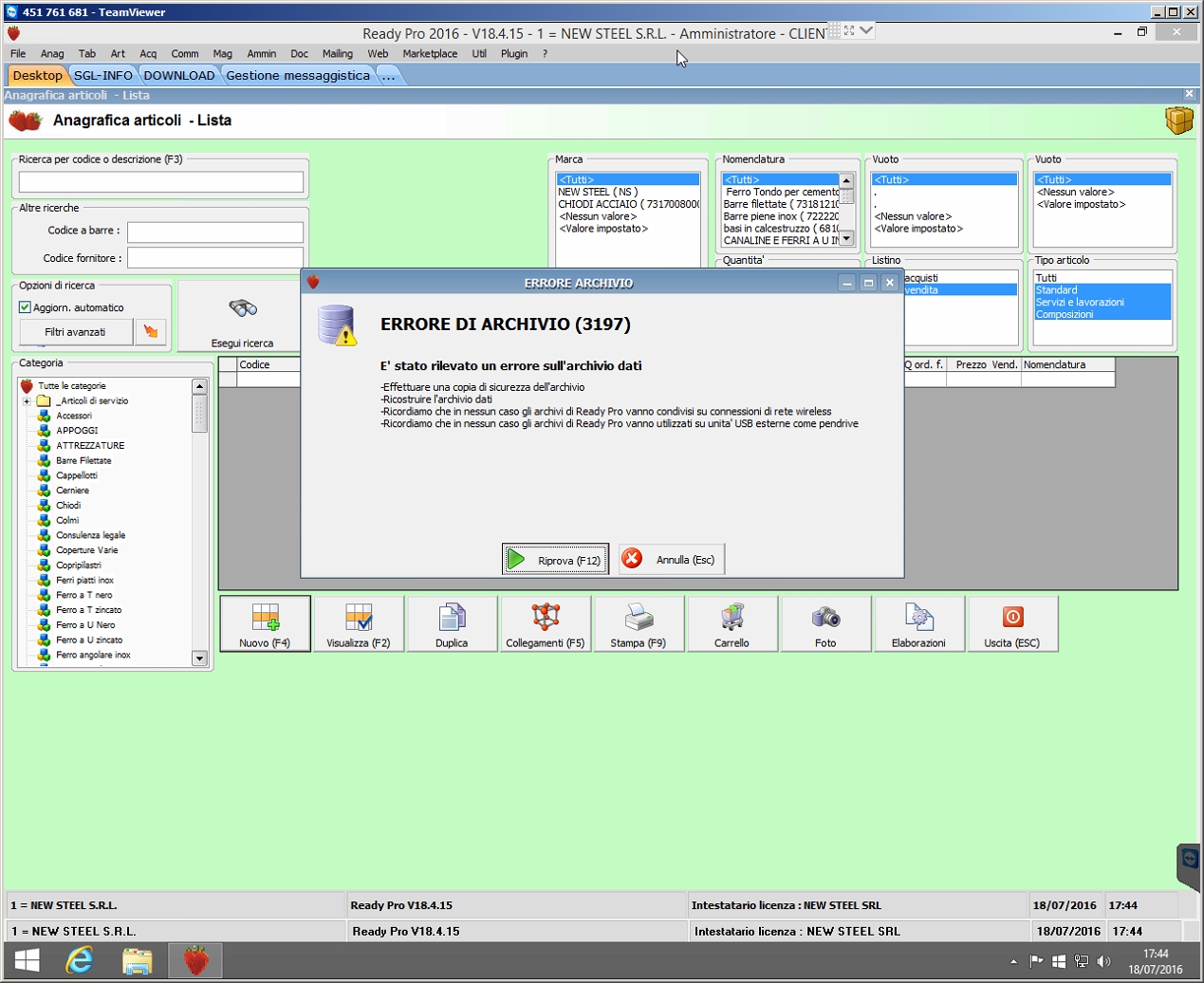Open the Marketplace menu
The height and width of the screenshot is (983, 1204).
tap(430, 54)
